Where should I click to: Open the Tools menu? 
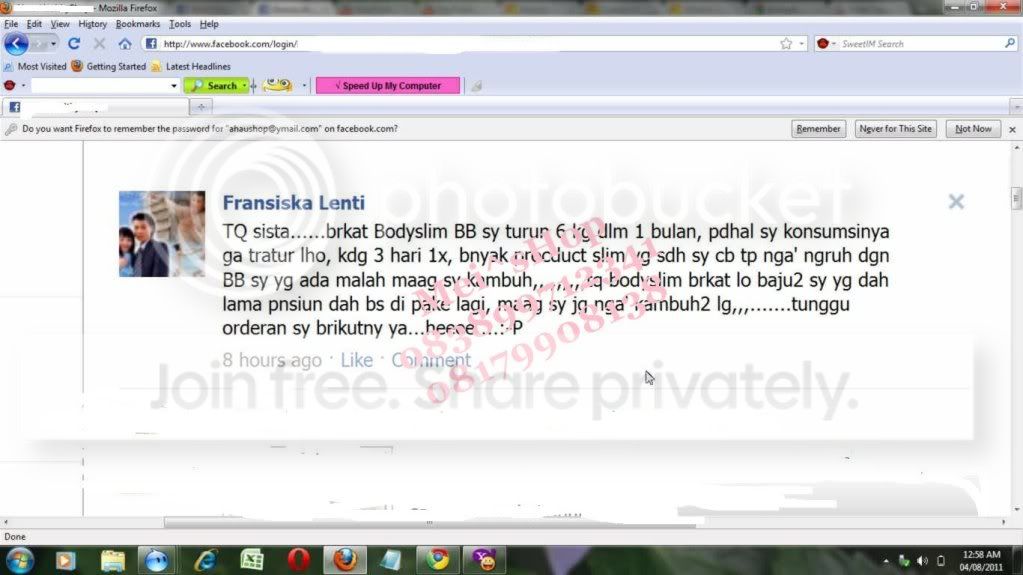coord(180,23)
